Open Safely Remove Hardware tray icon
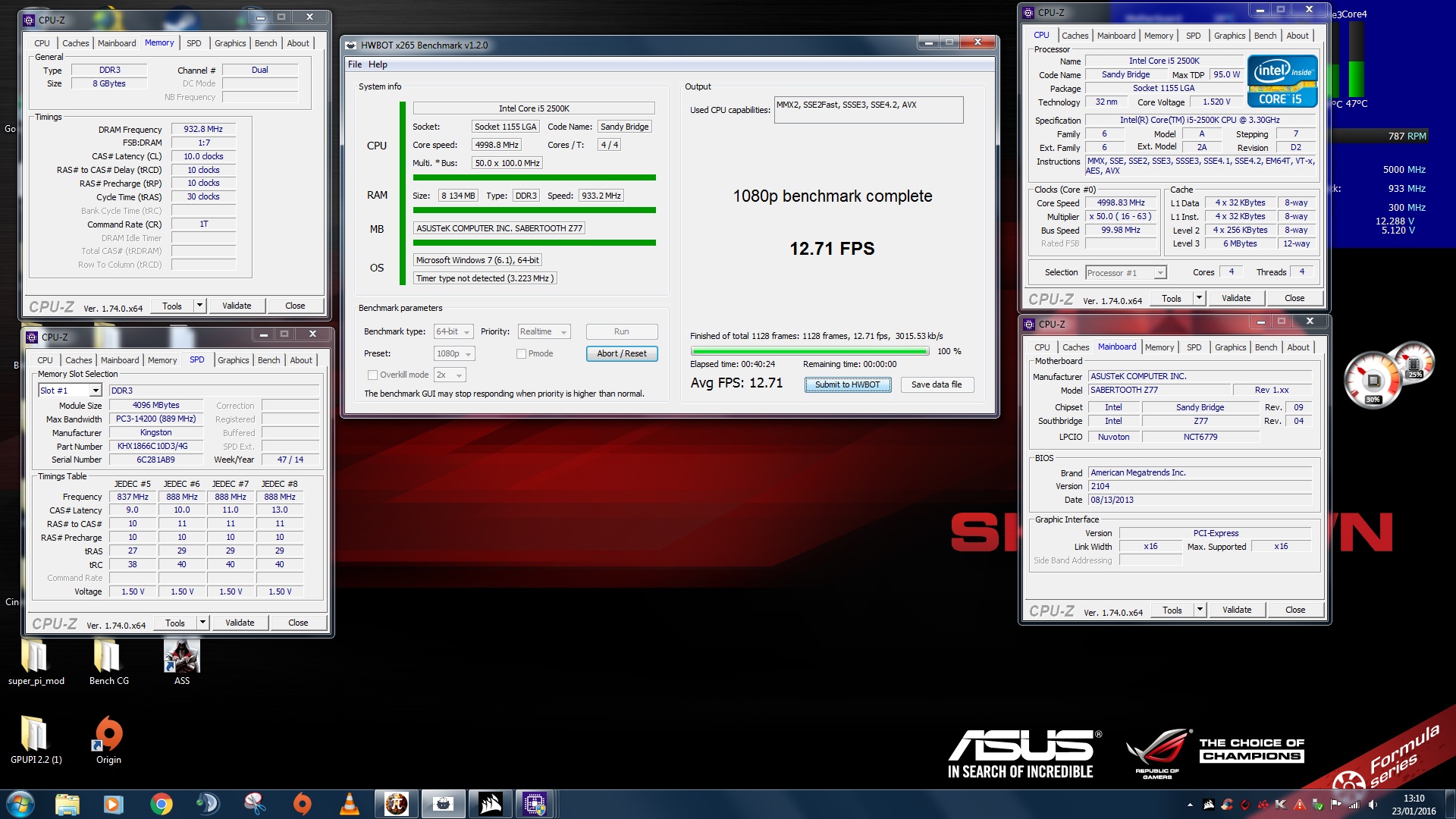The width and height of the screenshot is (1456, 819). pyautogui.click(x=1318, y=805)
